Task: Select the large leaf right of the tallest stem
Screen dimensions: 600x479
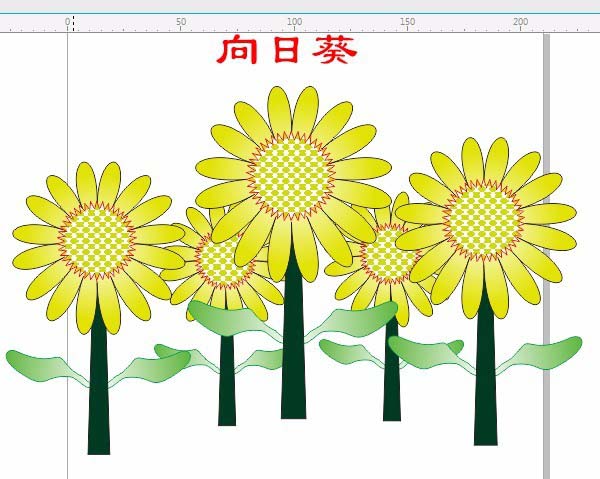Action: pyautogui.click(x=352, y=321)
